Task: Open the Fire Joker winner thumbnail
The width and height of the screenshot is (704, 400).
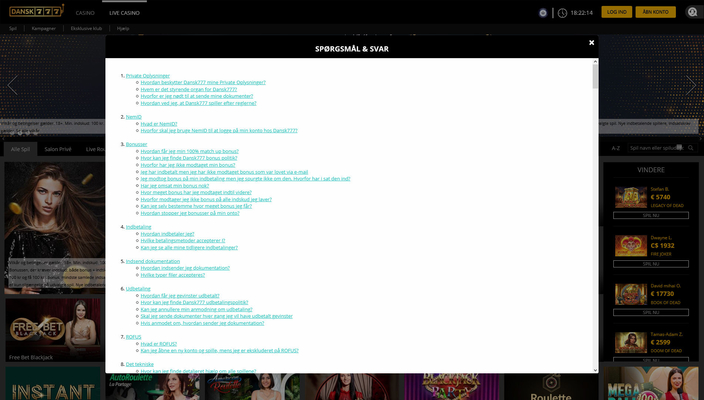Action: tap(631, 246)
